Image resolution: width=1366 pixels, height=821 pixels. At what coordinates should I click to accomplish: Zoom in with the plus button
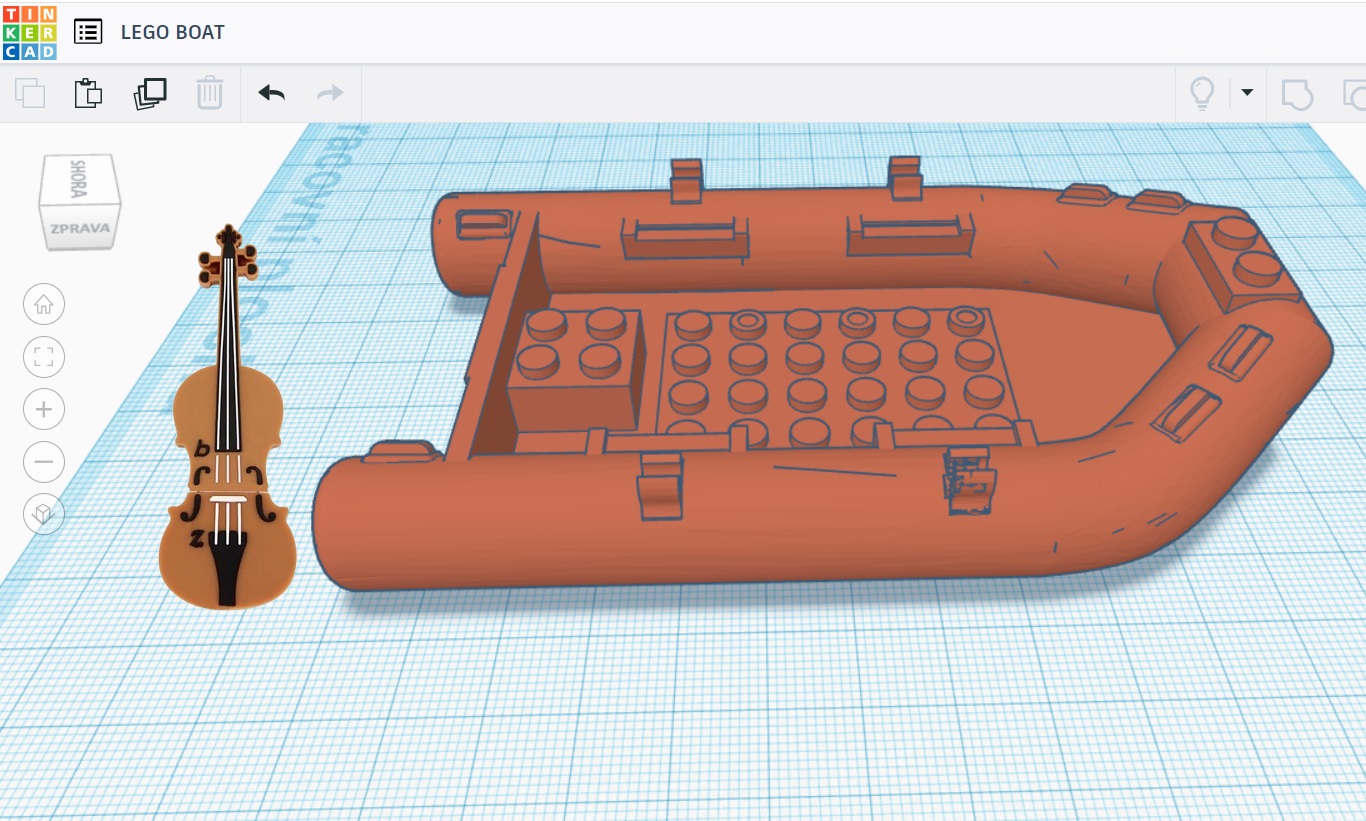pos(44,409)
